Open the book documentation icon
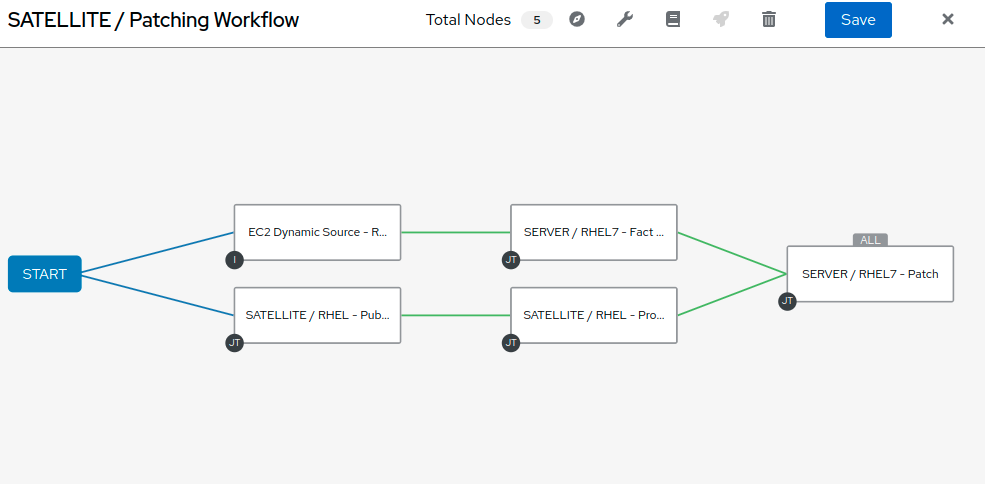985x484 pixels. tap(673, 20)
